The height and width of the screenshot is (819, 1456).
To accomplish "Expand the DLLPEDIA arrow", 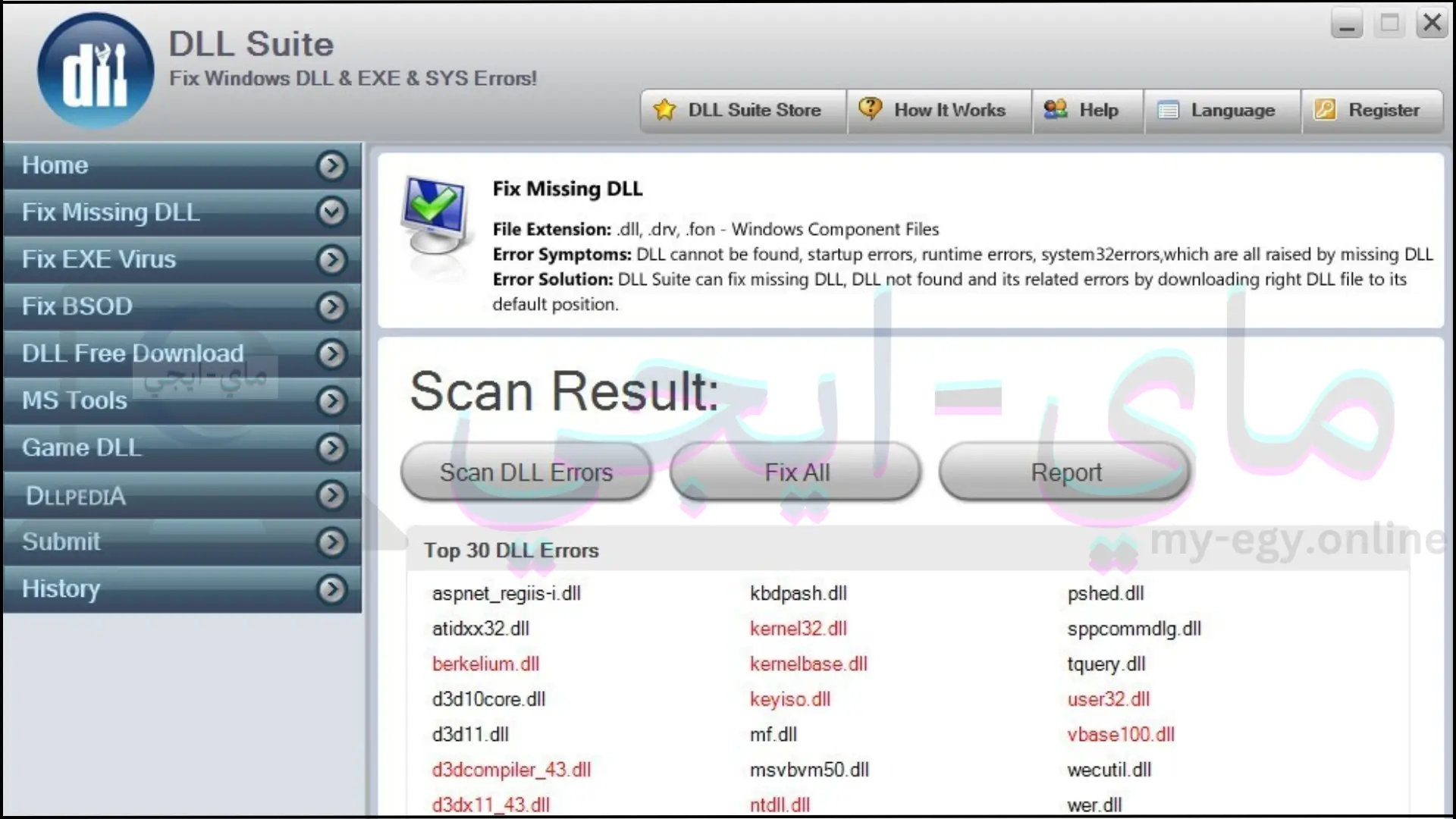I will 331,495.
